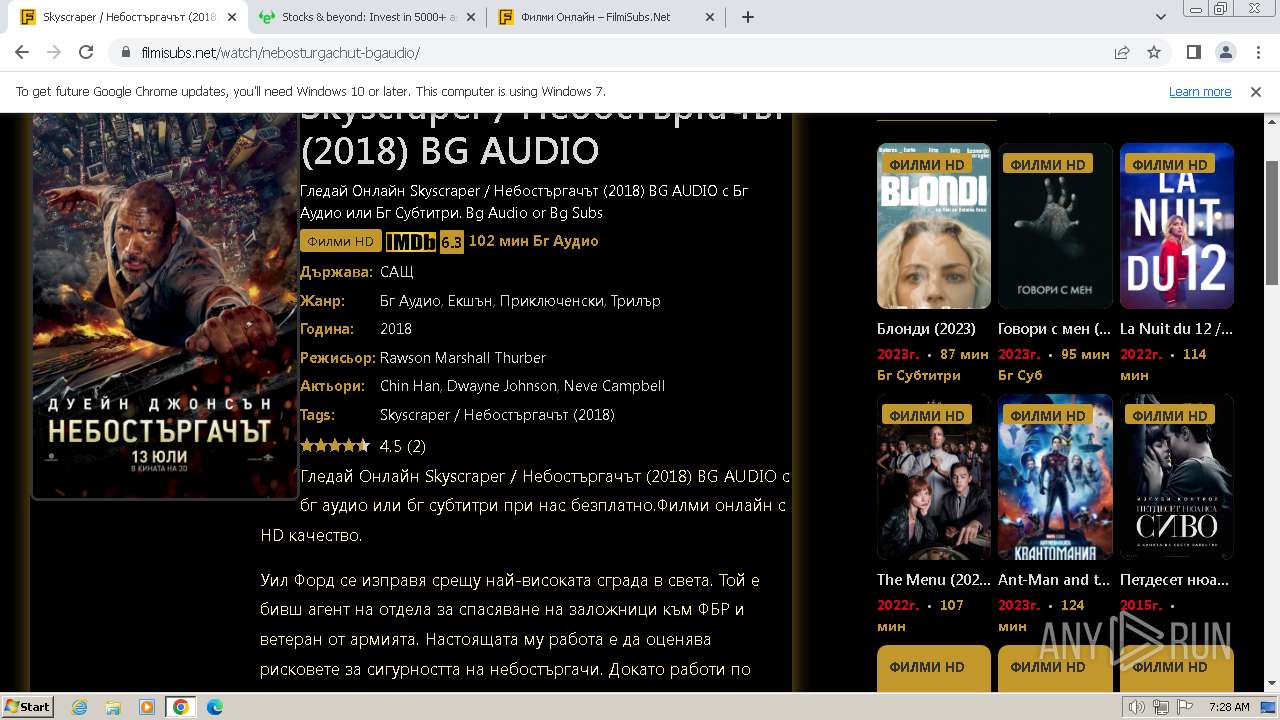Open the browser side panel

pyautogui.click(x=1193, y=52)
